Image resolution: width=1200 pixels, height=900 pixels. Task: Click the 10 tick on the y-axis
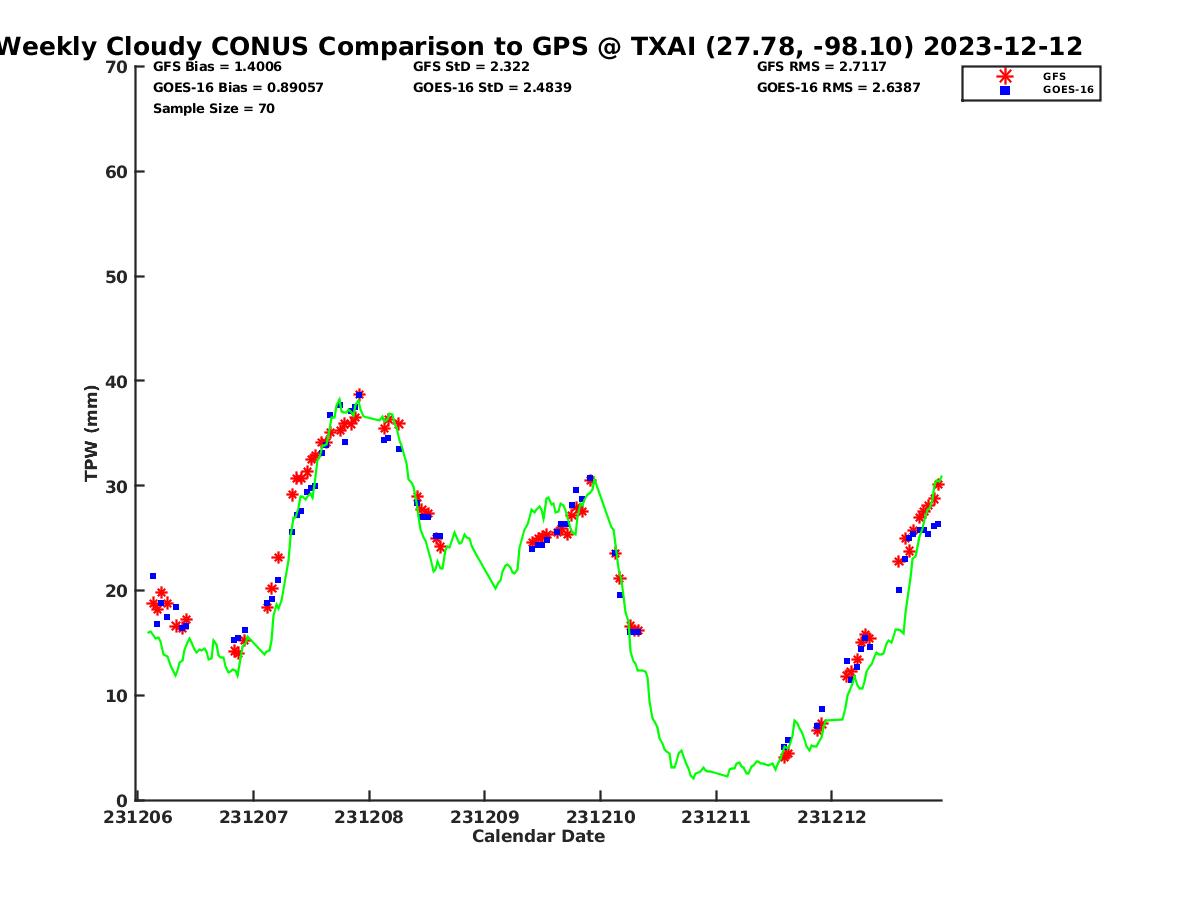click(117, 696)
